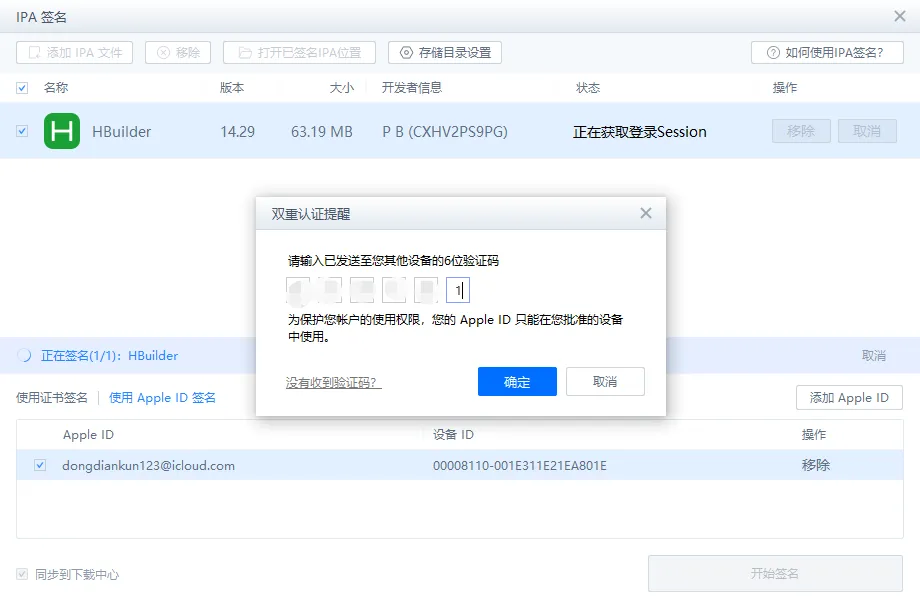Open 存储目录设置 settings

pyautogui.click(x=445, y=53)
